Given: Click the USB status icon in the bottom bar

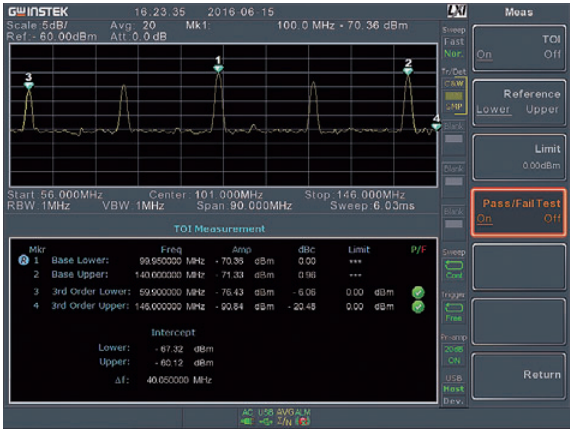Looking at the screenshot, I should tap(265, 417).
